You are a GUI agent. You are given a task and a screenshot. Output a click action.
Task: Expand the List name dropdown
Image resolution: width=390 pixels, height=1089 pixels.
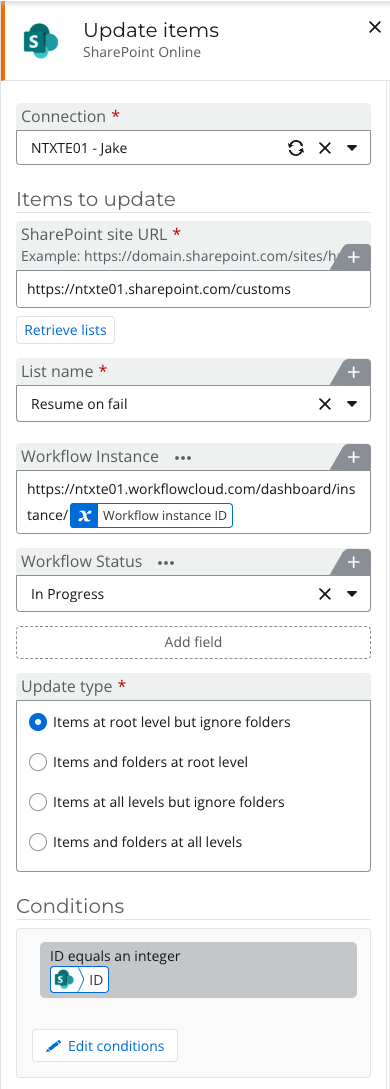[x=352, y=404]
